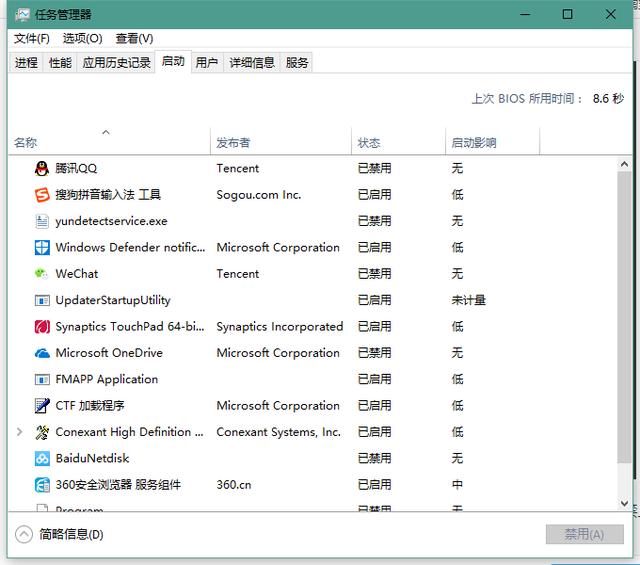
Task: Switch to the 详细信息 tab
Action: (252, 62)
